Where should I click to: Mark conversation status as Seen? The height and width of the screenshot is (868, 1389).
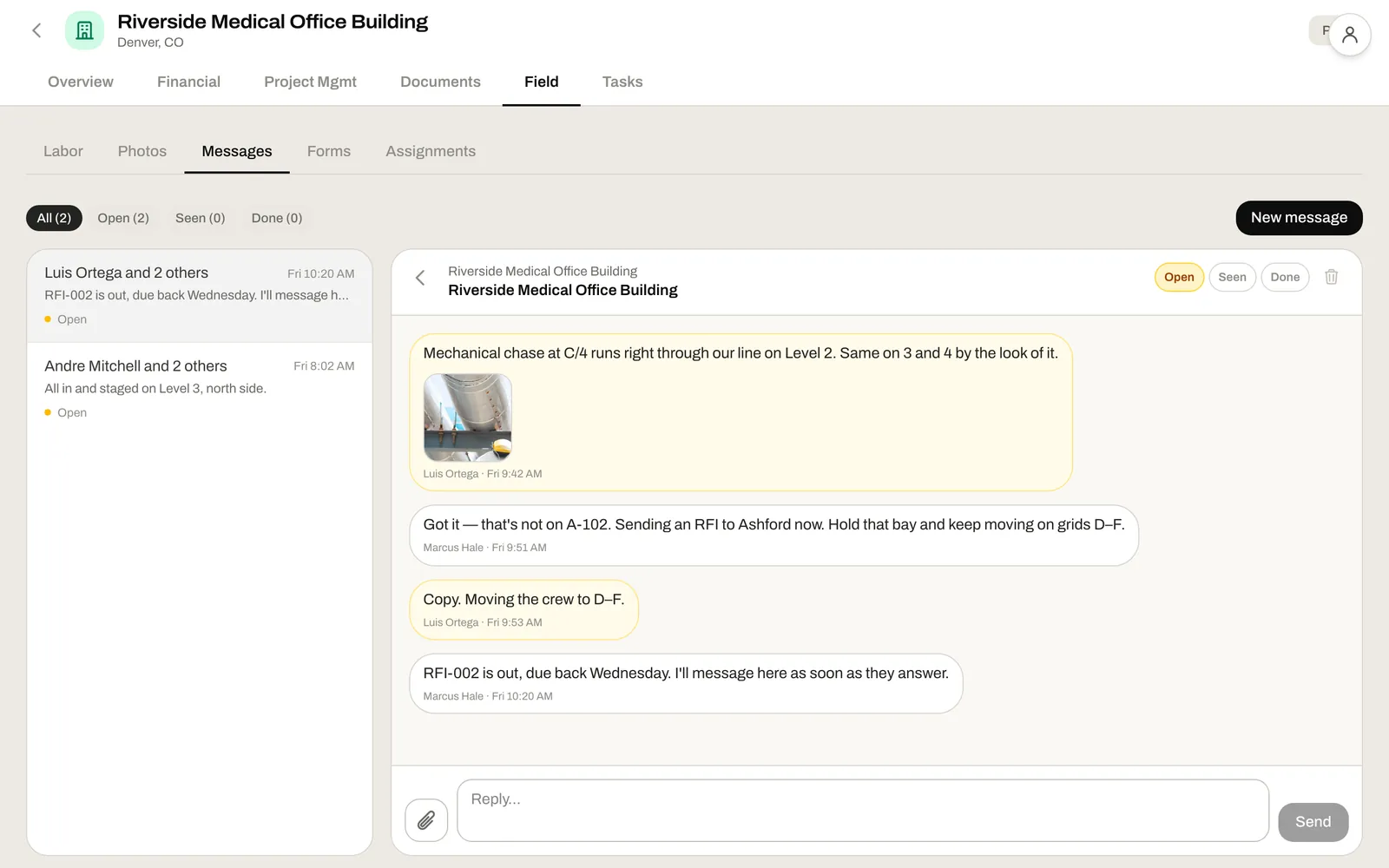[1232, 277]
